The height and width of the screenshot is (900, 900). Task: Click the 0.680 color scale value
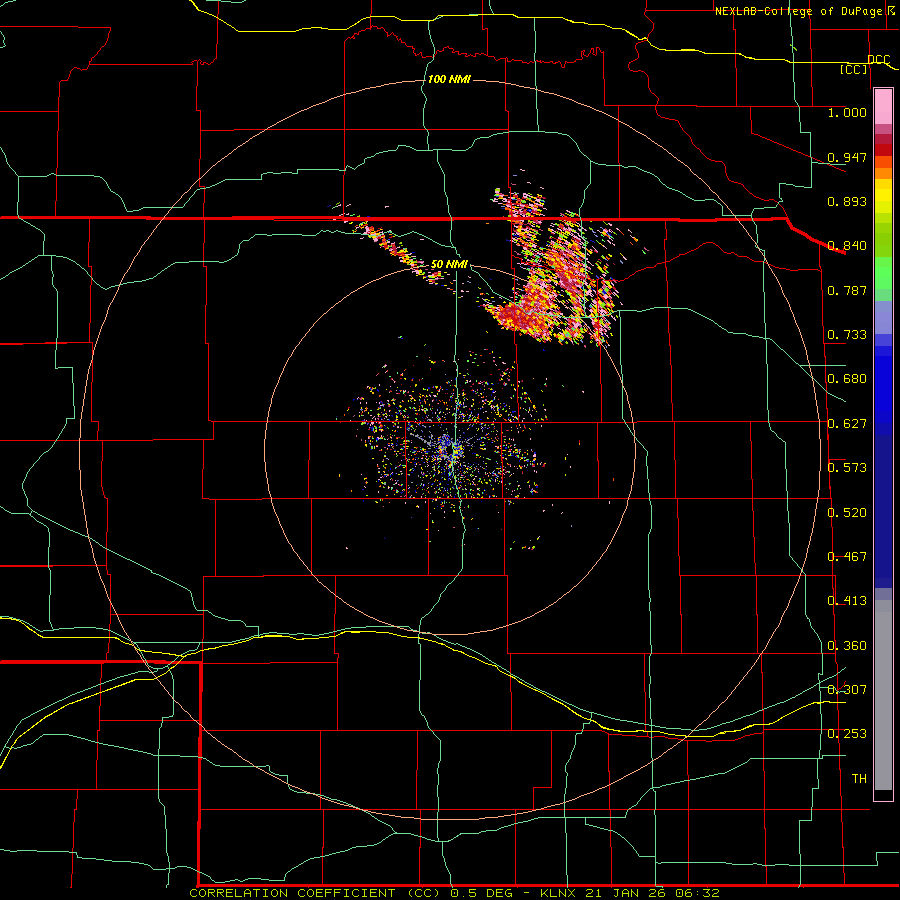click(847, 379)
